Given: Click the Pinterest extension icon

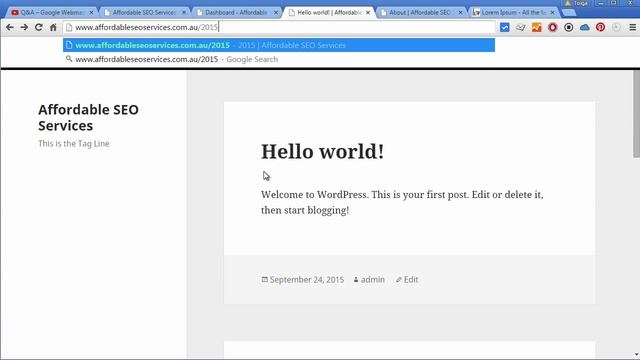Looking at the screenshot, I should (x=600, y=27).
